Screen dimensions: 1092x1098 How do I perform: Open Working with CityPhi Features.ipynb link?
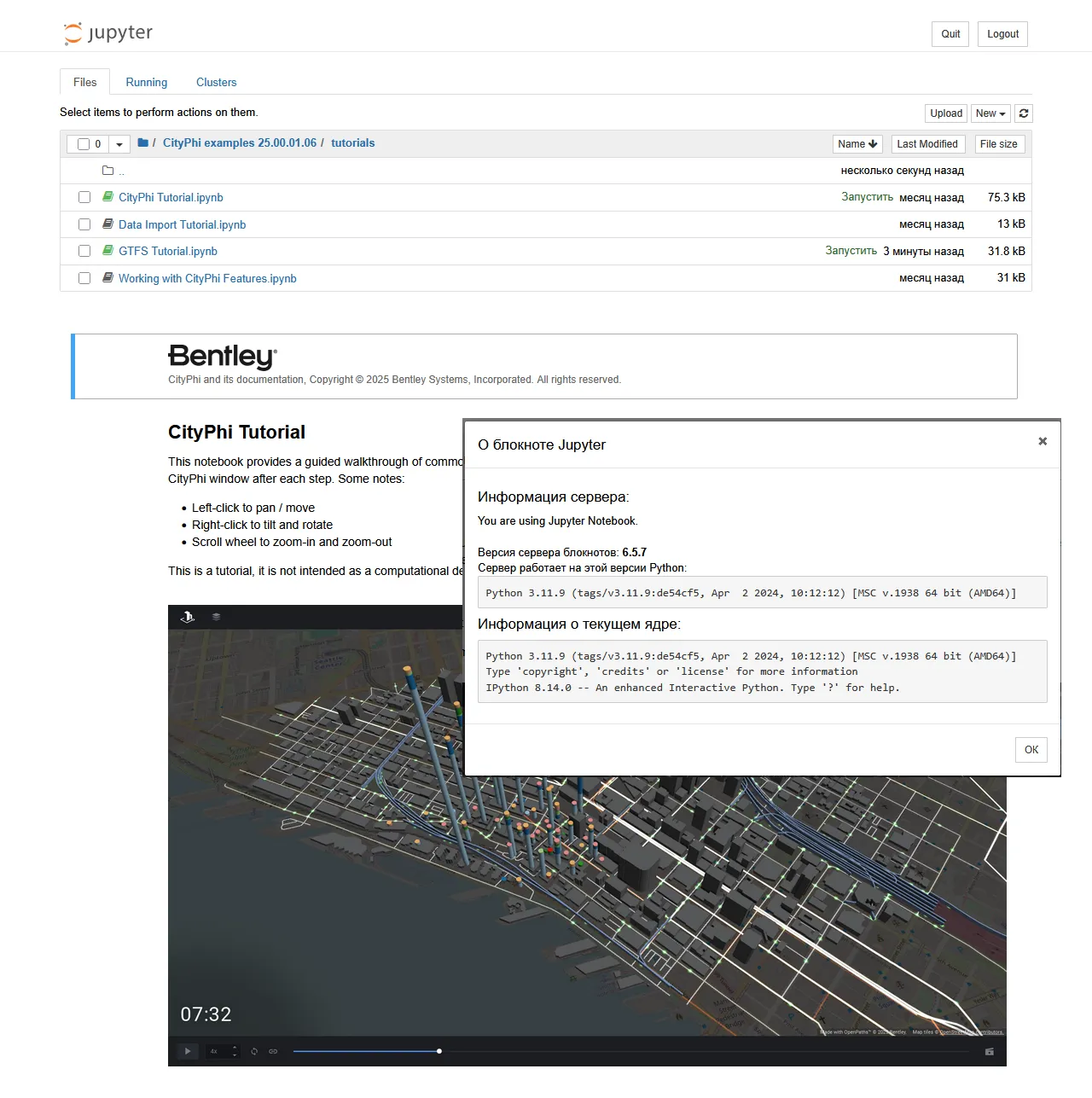pyautogui.click(x=207, y=278)
